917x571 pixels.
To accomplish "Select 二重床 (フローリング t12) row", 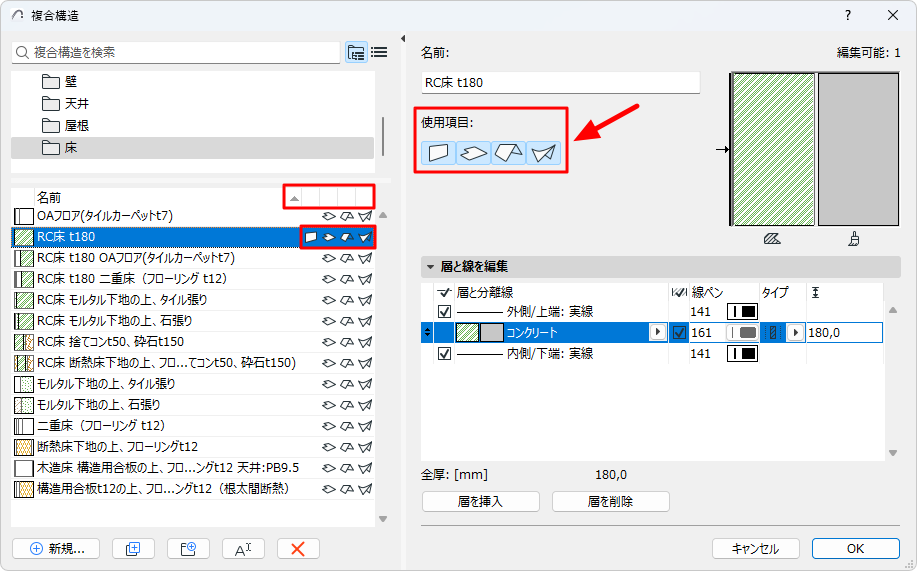I will tap(192, 426).
